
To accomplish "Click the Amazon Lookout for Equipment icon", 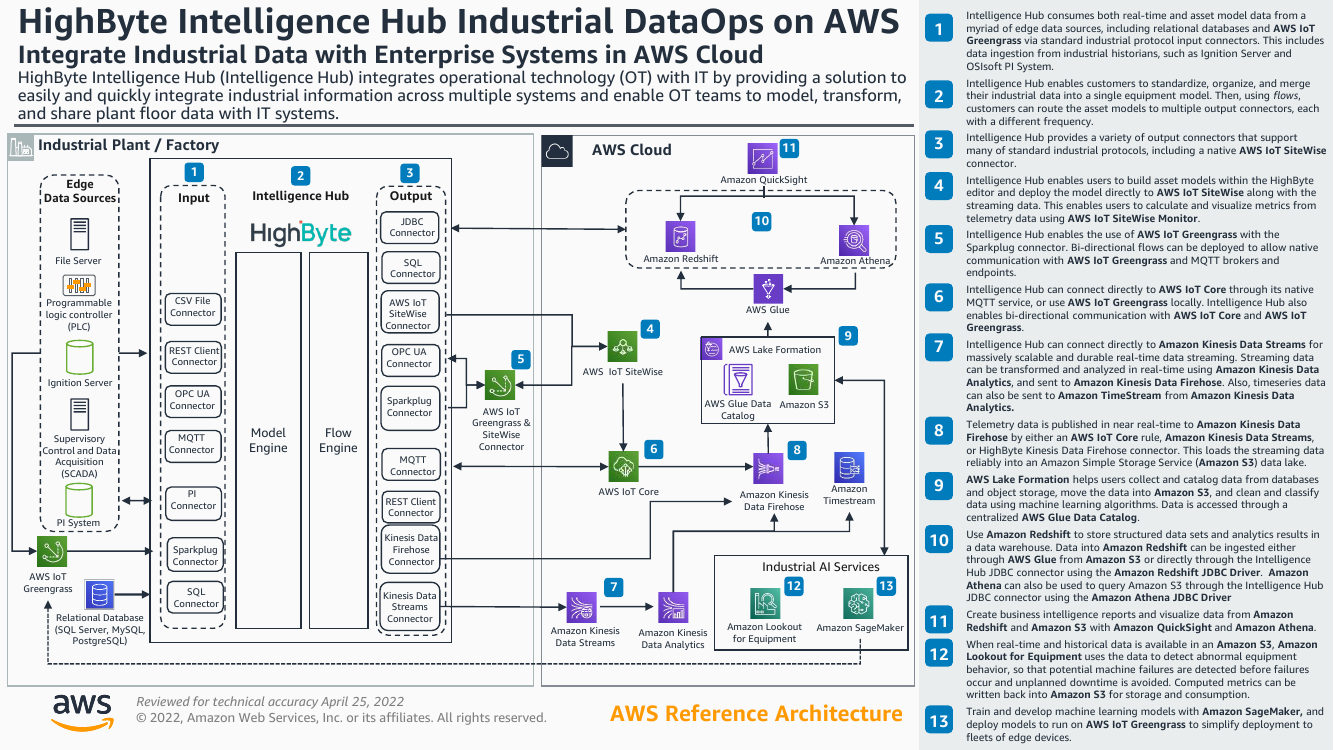I will pyautogui.click(x=765, y=603).
